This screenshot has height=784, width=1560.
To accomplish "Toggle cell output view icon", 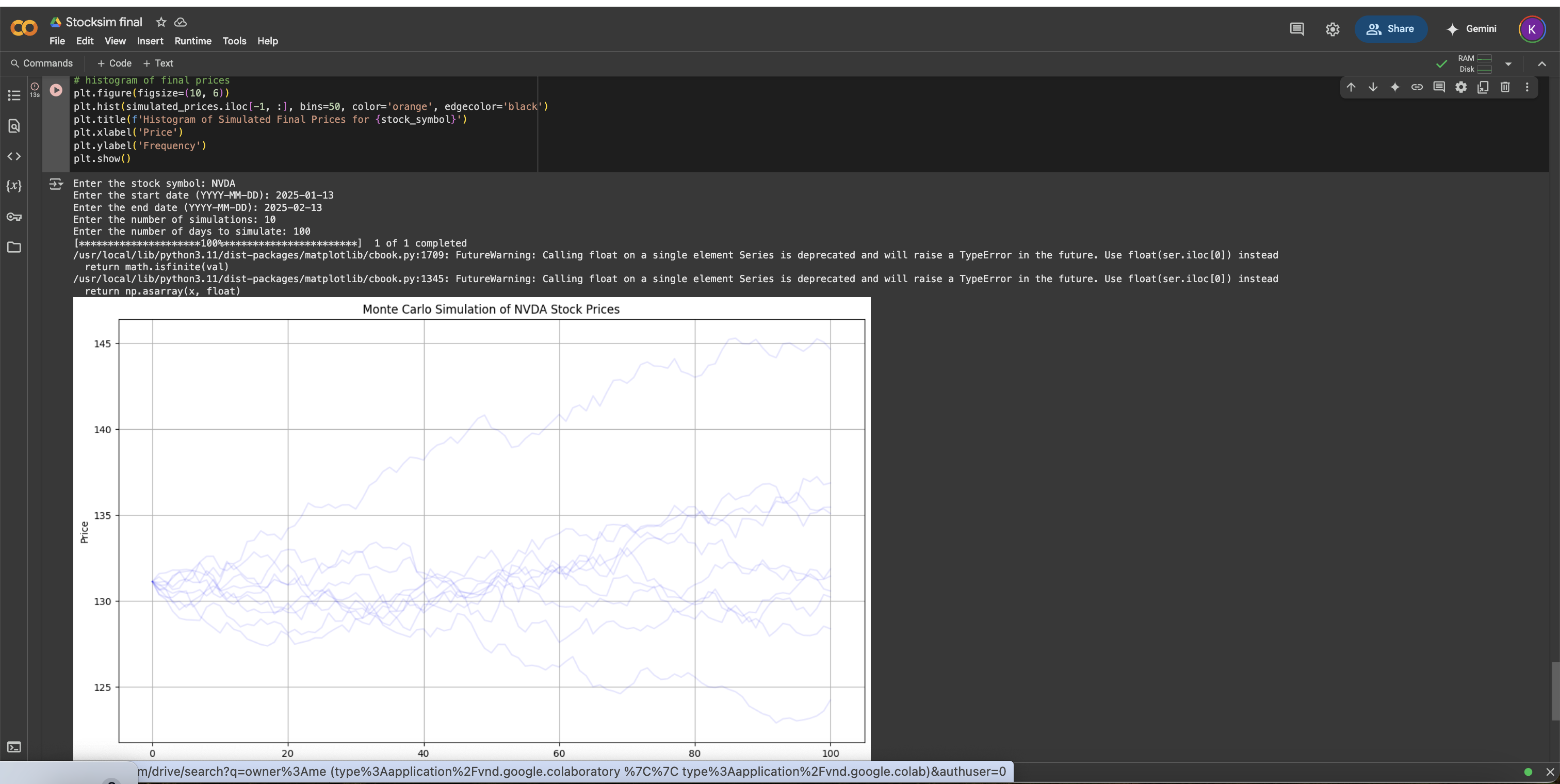I will [56, 184].
